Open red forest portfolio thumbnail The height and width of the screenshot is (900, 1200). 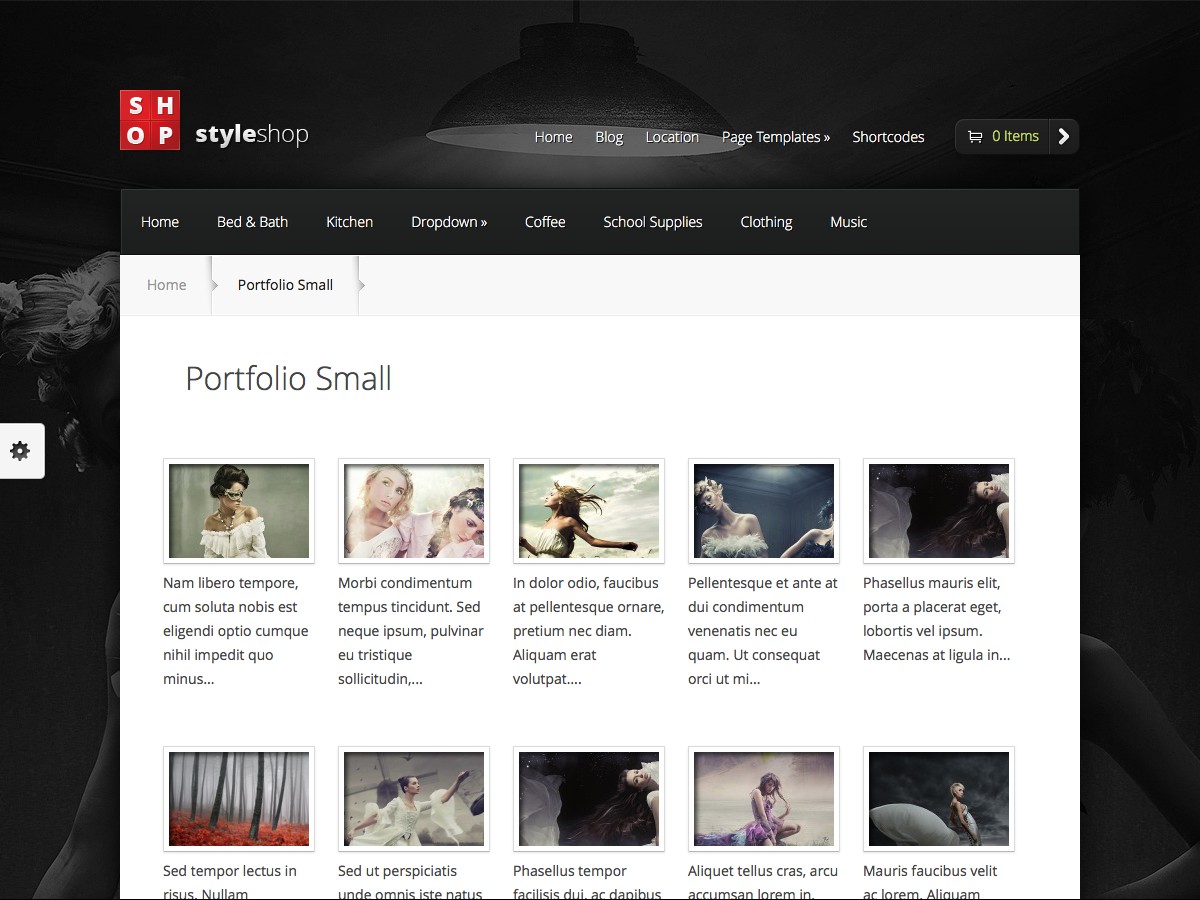(x=239, y=799)
